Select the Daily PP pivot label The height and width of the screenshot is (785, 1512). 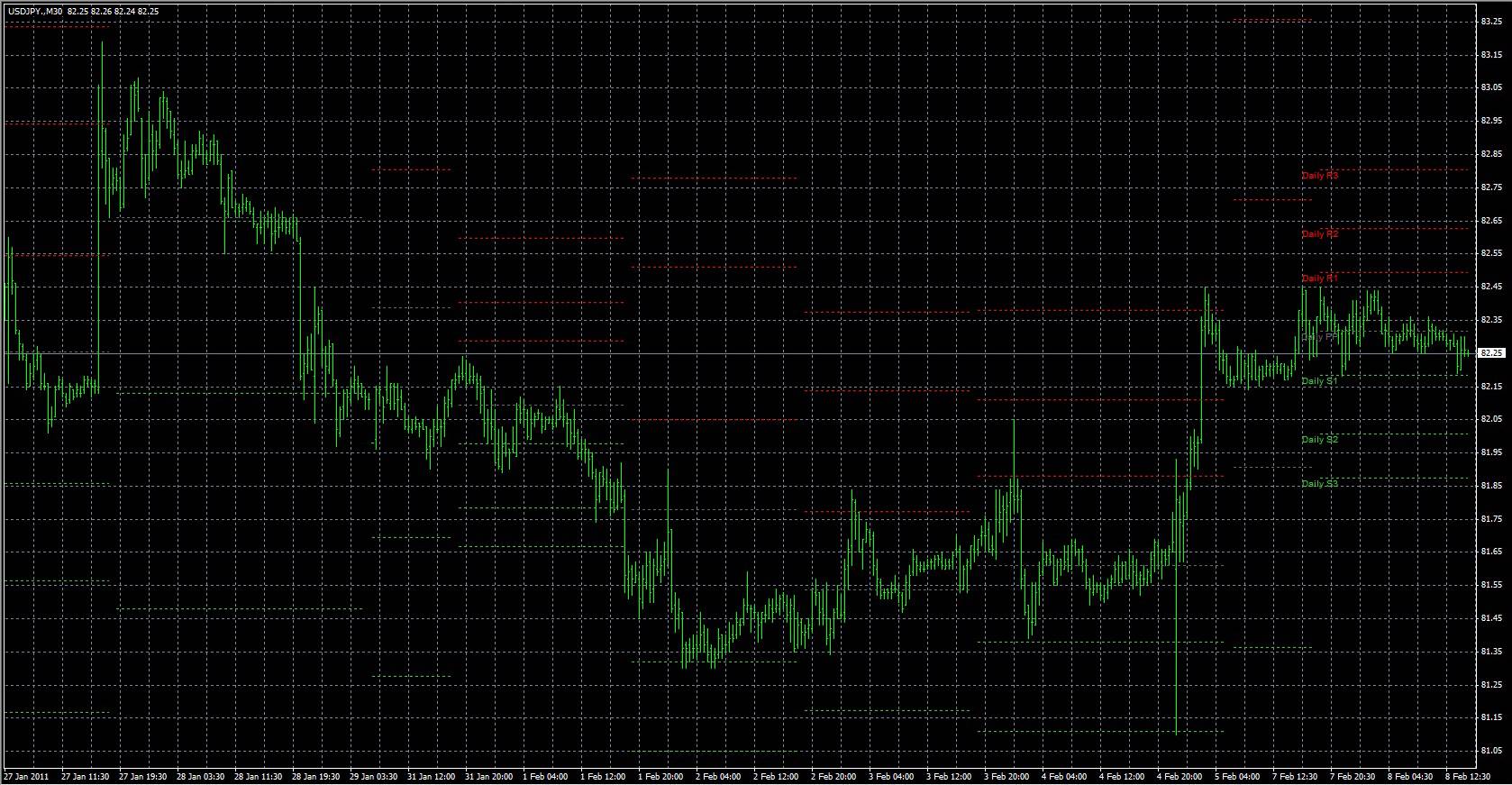coord(1320,337)
